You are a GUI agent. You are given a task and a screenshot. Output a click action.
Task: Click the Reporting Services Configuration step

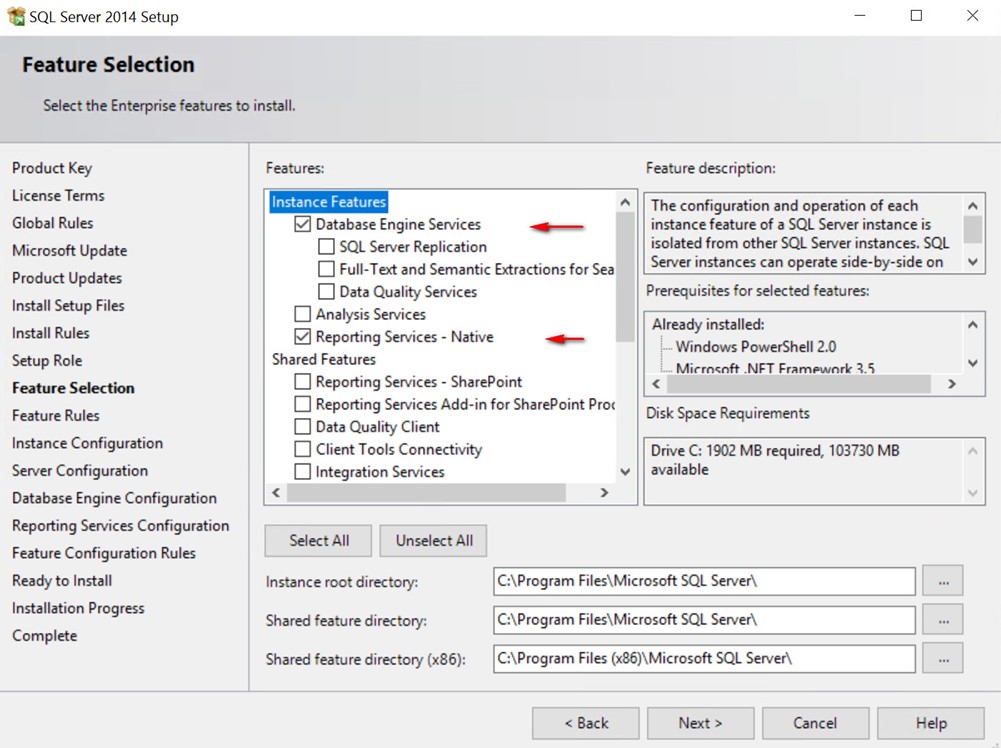tap(121, 525)
